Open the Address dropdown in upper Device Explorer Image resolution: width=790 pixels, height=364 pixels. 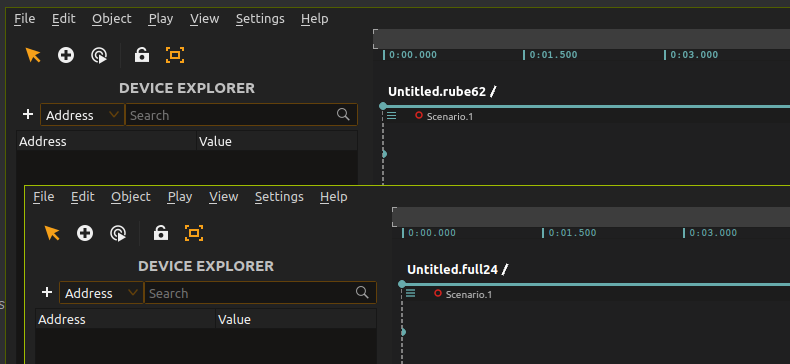click(x=83, y=115)
